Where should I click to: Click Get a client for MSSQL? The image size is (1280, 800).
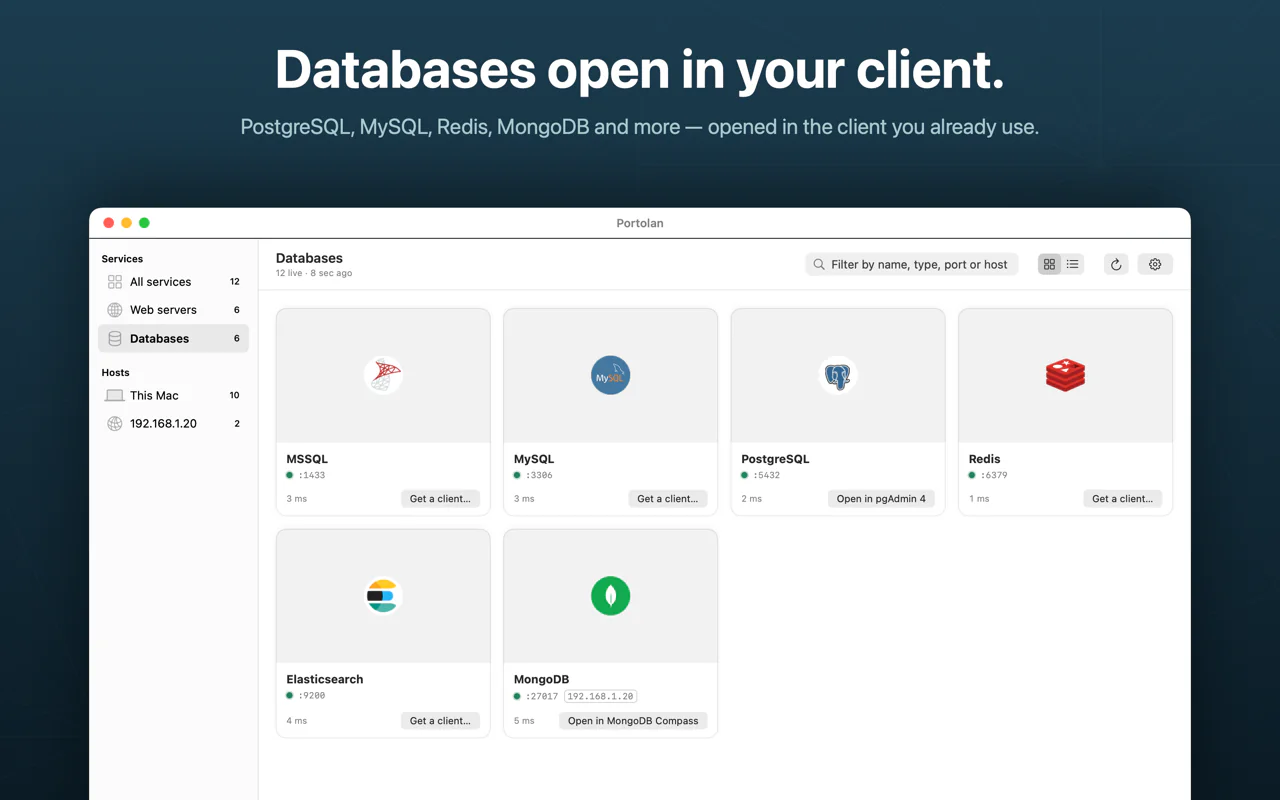click(440, 499)
